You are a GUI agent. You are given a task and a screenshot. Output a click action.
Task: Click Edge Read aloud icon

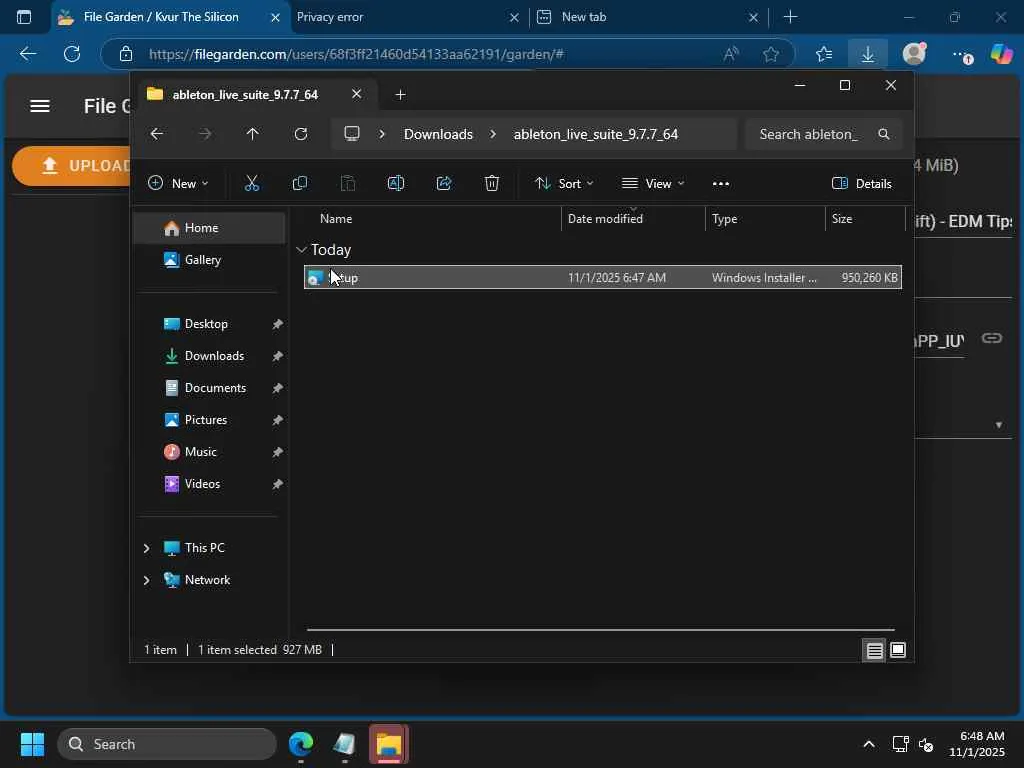pyautogui.click(x=731, y=54)
